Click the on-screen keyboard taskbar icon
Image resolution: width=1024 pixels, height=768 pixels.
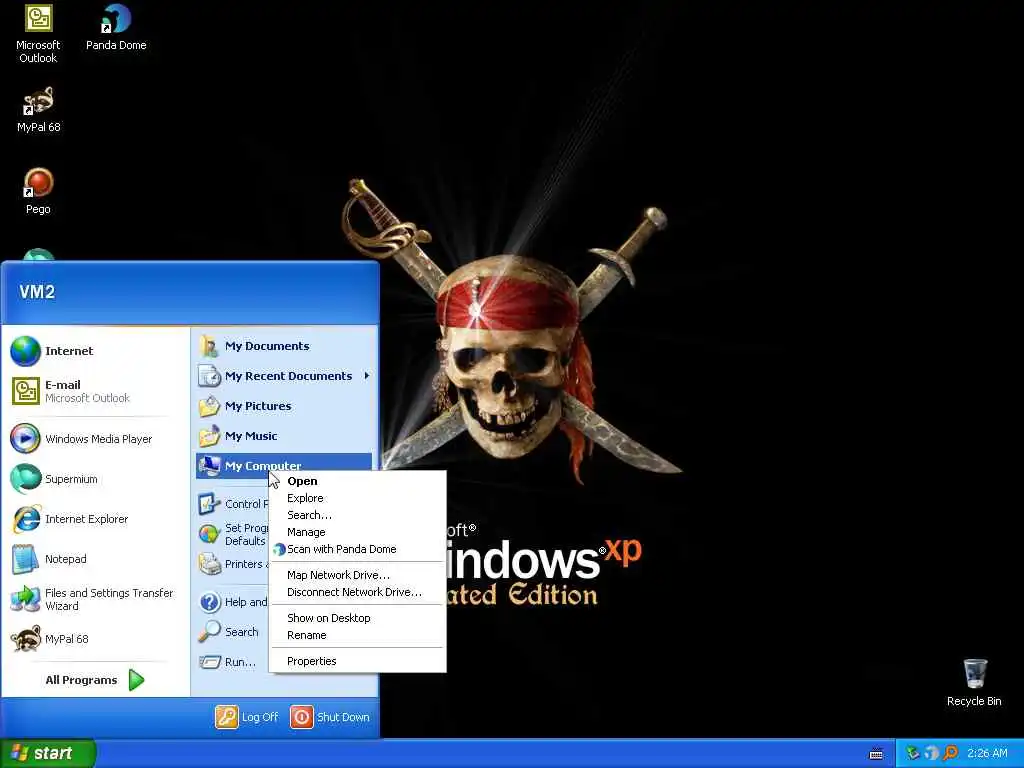pyautogui.click(x=876, y=754)
